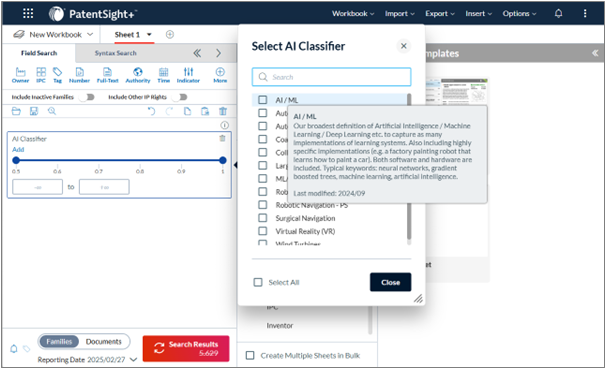Open the apps grid menu icon
Image resolution: width=606 pixels, height=370 pixels.
click(28, 14)
